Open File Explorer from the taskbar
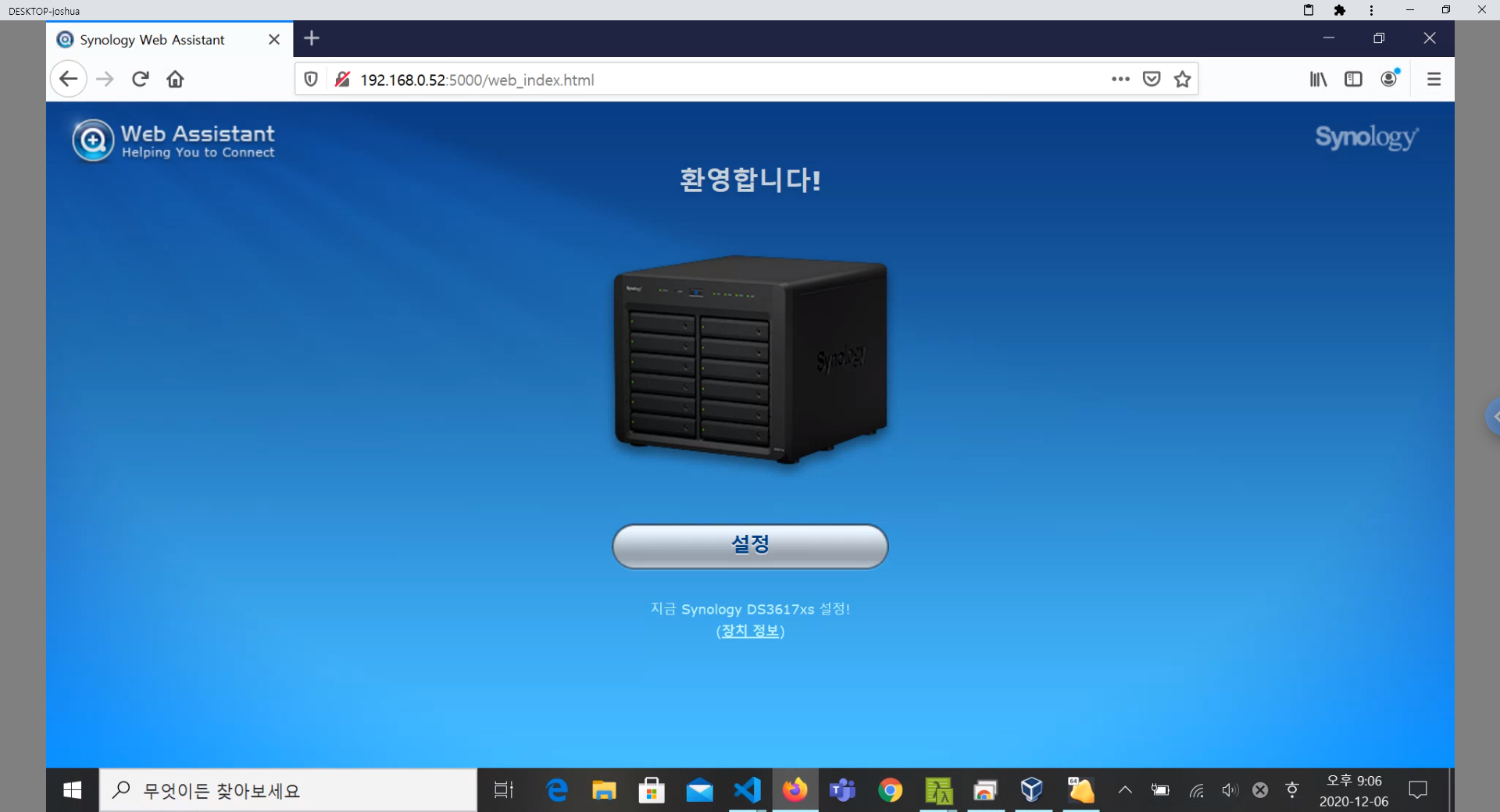Screen dimensions: 1500x812 (604, 790)
